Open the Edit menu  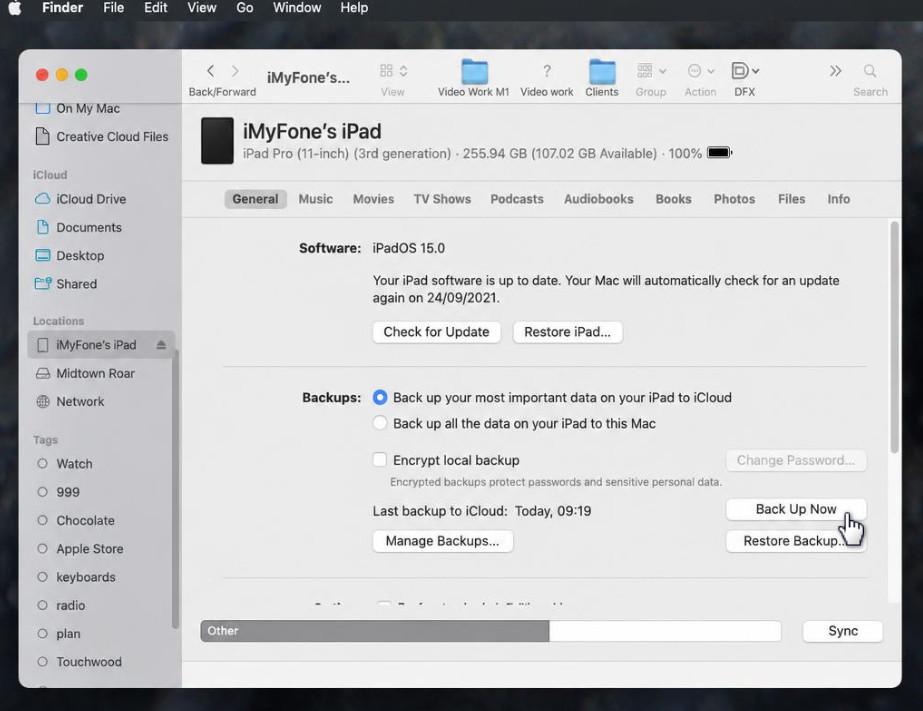[155, 8]
